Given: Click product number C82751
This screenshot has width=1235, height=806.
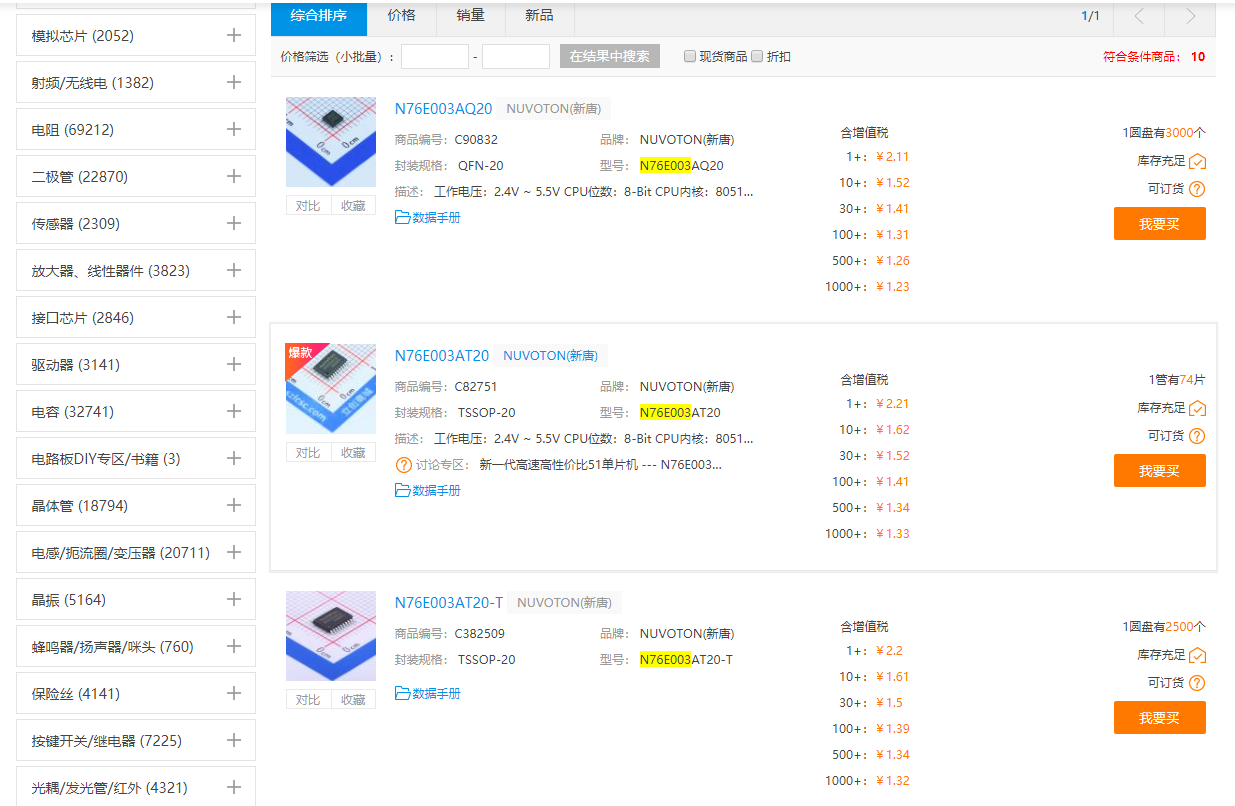Looking at the screenshot, I should click(x=476, y=386).
